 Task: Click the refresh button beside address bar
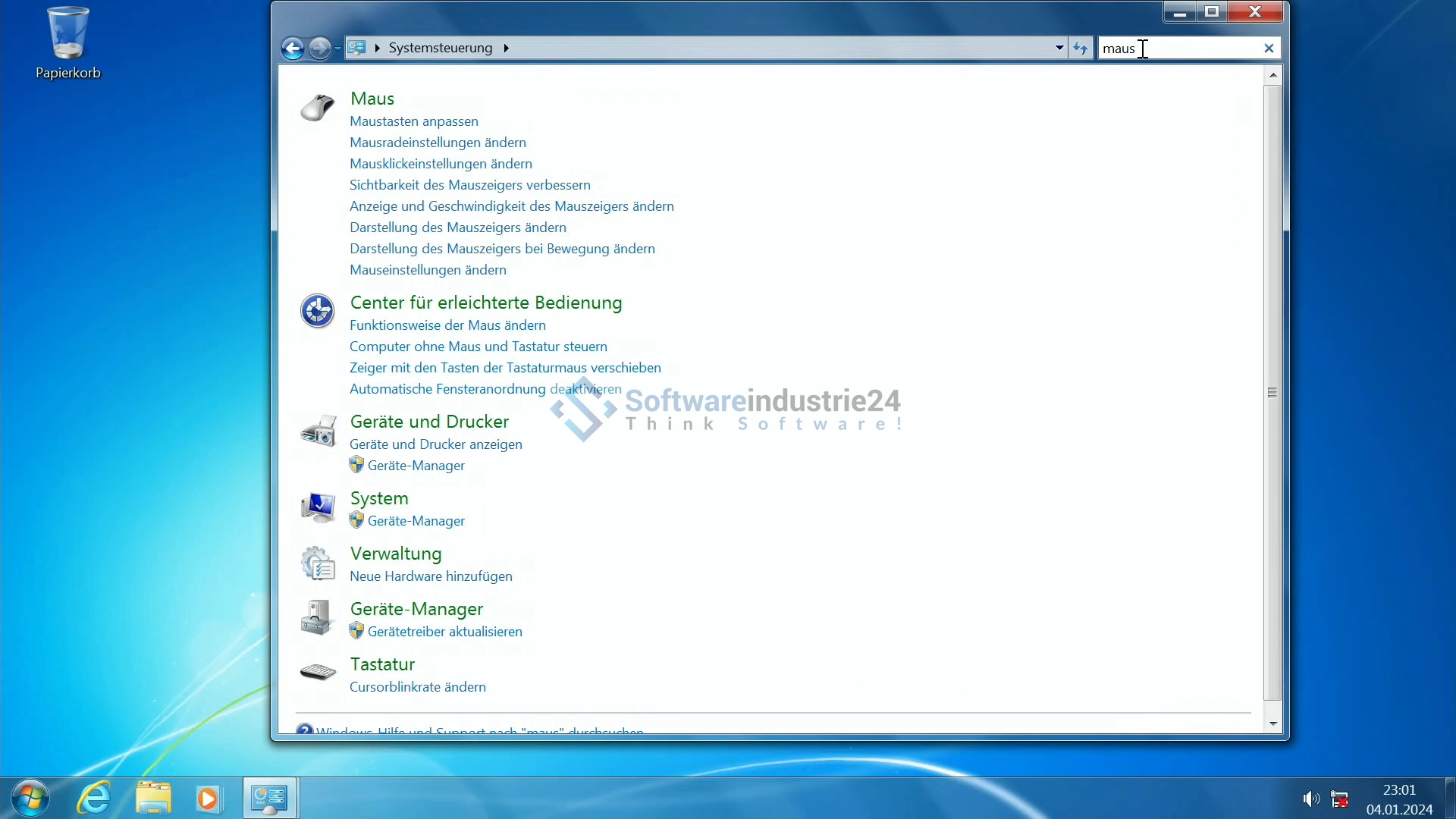[x=1081, y=48]
